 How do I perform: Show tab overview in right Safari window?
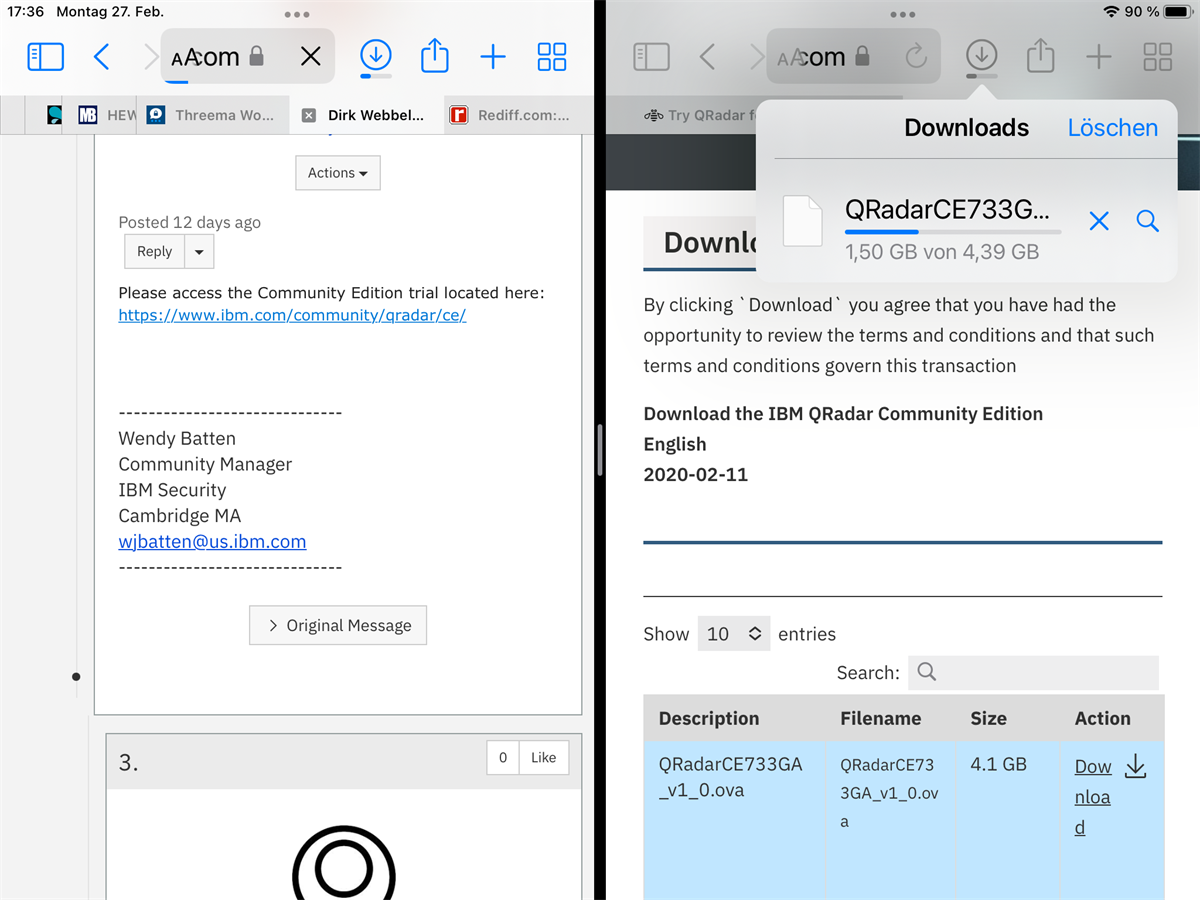[x=1158, y=56]
